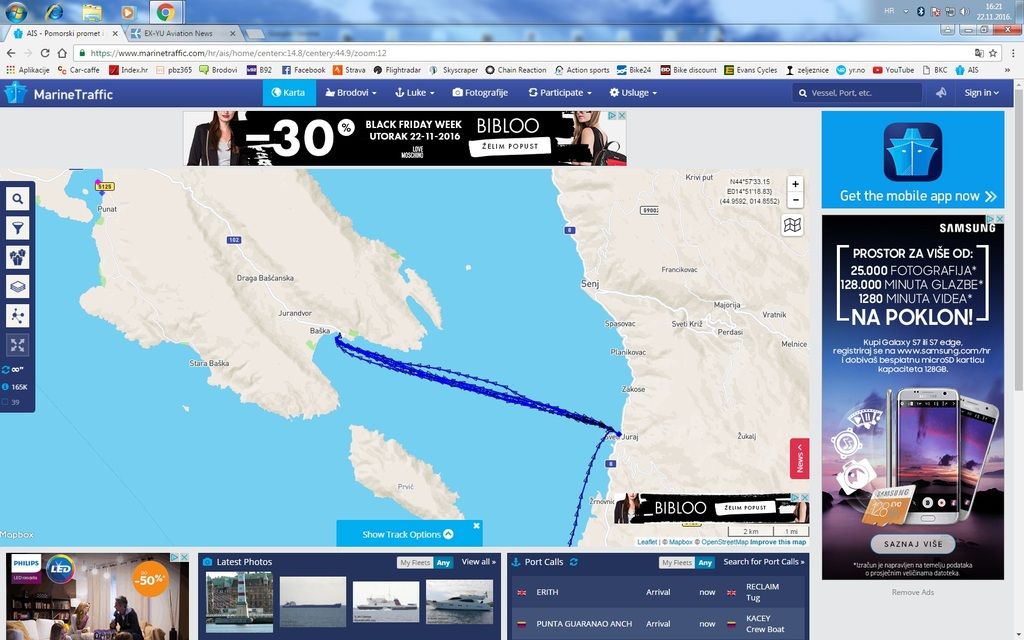Open the Strava bookmark
Viewport: 1024px width, 640px height.
349,70
